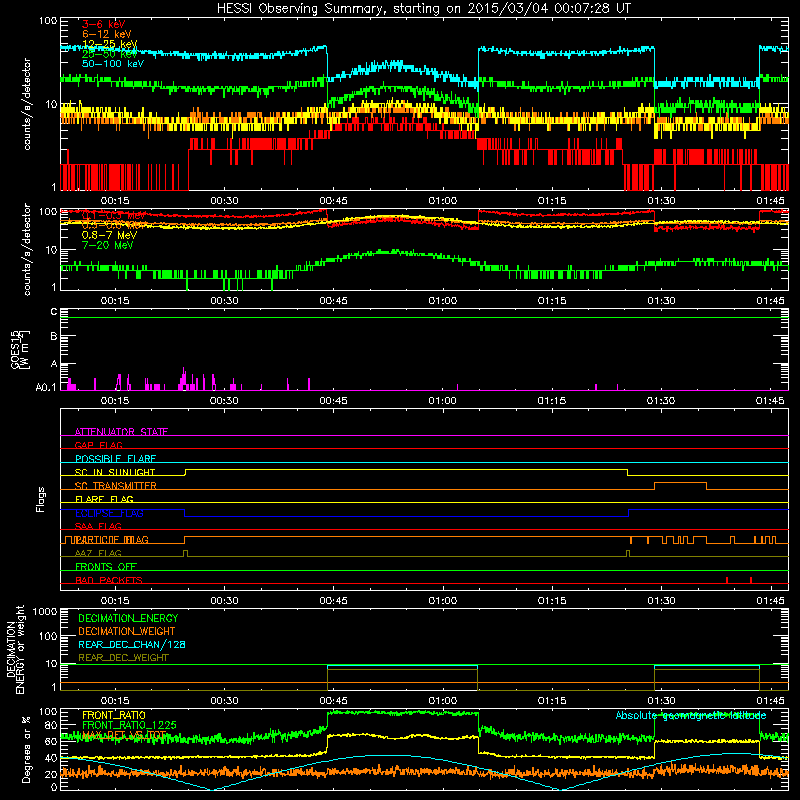
Task: Select the FRONTS_OFF flag label
Action: [106, 567]
